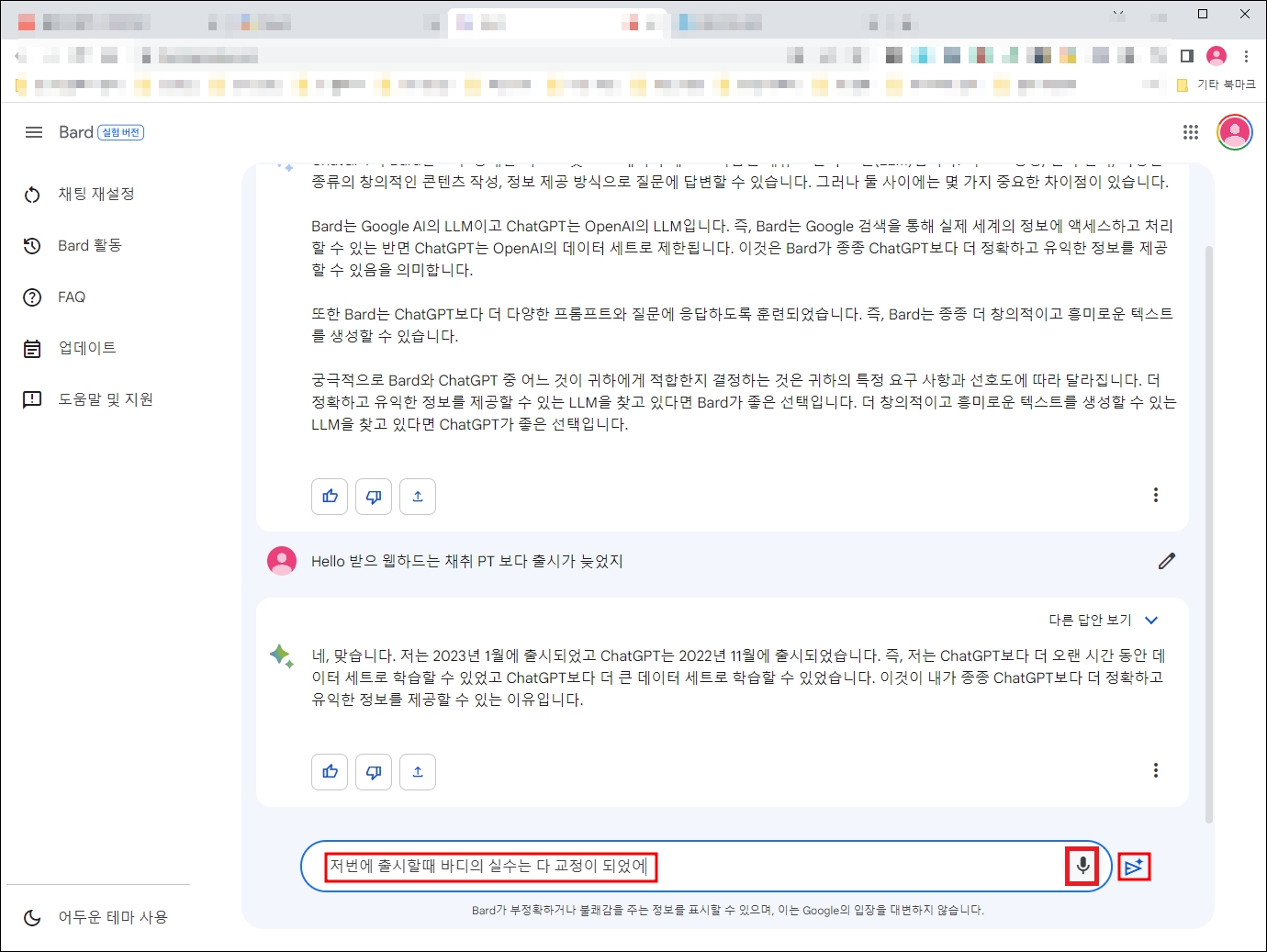
Task: Click the Hello 받으 웹하드는 prompt text
Action: (x=467, y=561)
